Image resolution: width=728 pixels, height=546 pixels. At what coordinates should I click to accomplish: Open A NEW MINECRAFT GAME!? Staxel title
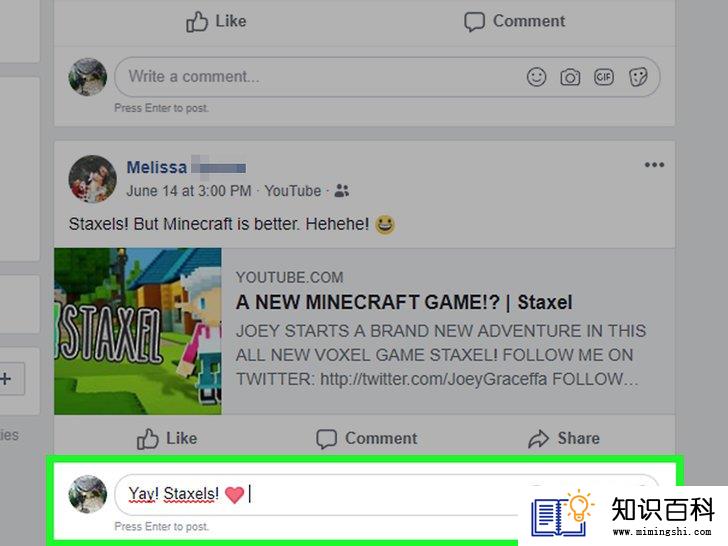click(404, 302)
